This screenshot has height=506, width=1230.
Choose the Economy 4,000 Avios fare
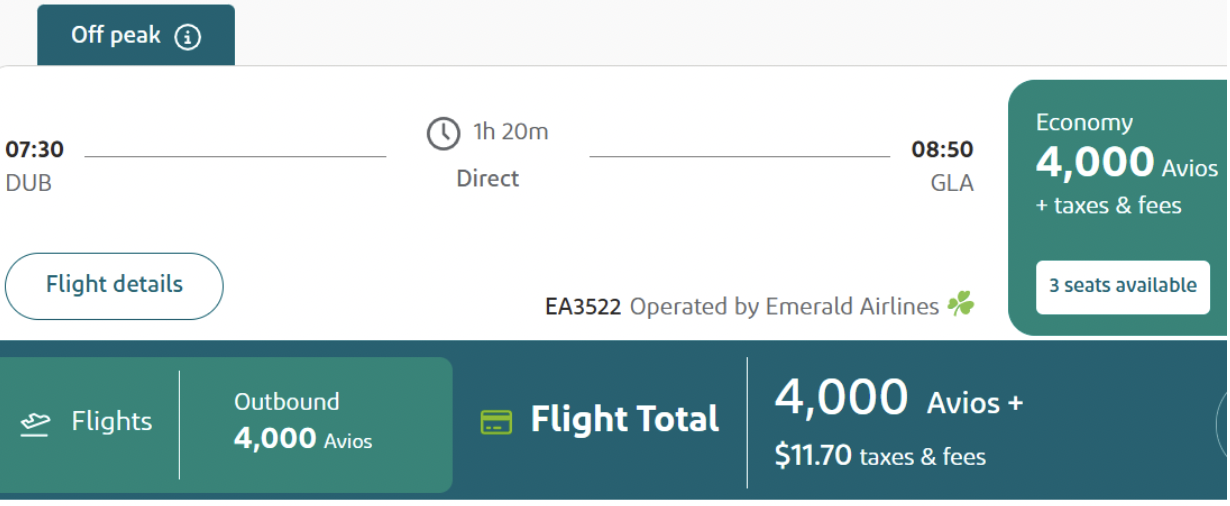(x=1117, y=163)
